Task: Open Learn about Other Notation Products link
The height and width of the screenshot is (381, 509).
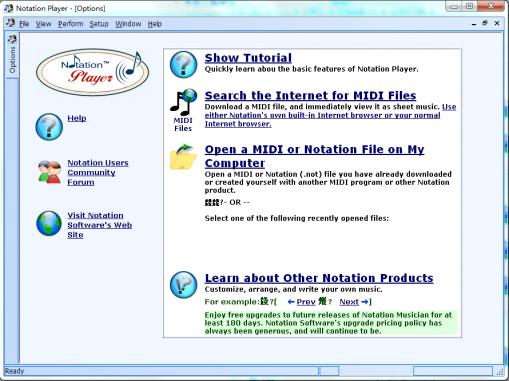Action: point(319,278)
